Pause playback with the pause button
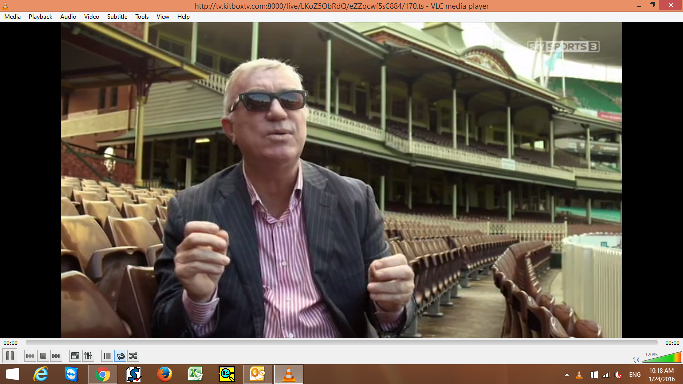Viewport: 683px width, 384px height. [x=10, y=356]
